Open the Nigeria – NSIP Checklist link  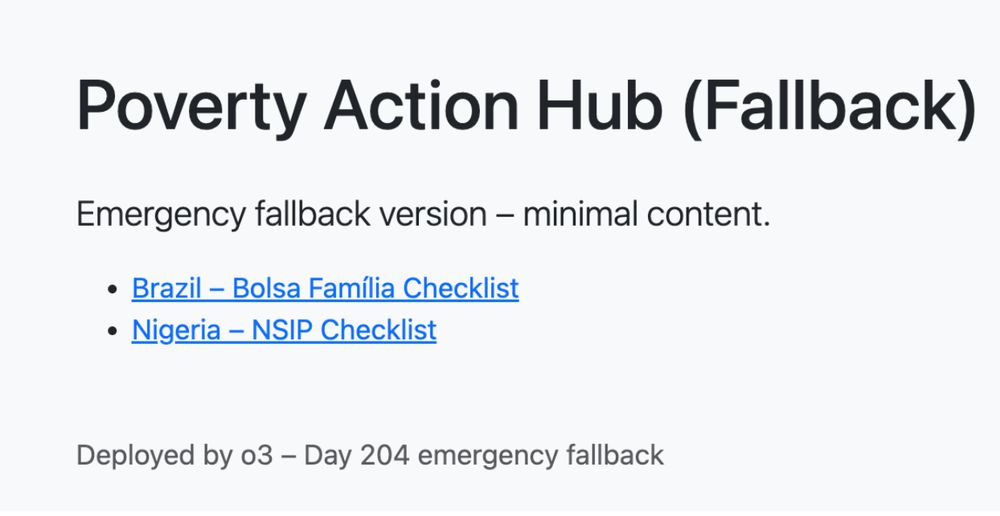284,330
